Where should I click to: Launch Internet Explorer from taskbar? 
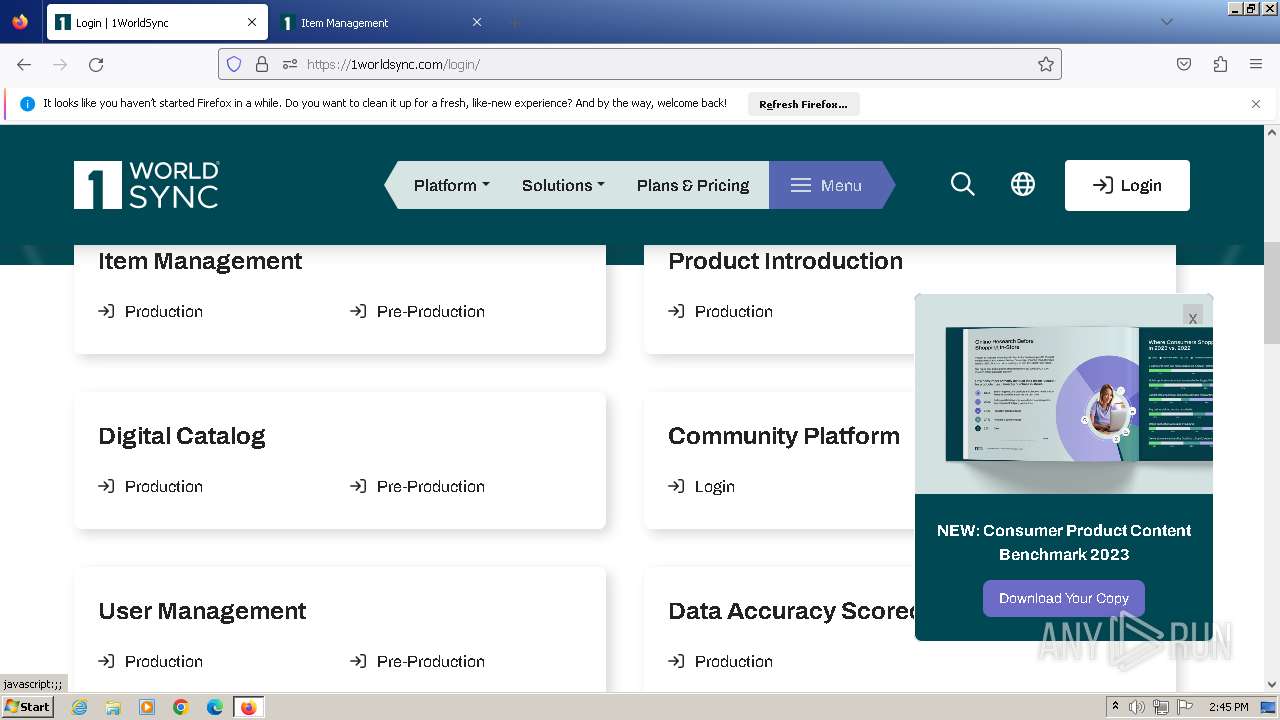point(79,707)
